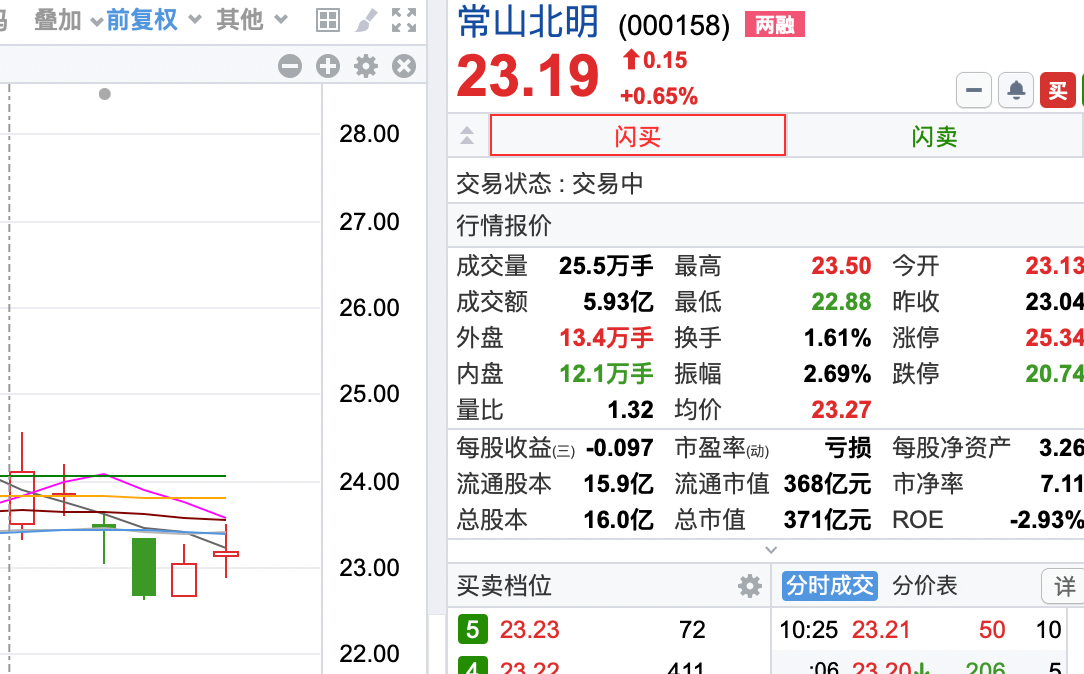1084x674 pixels.
Task: Click the large green candlestick on chart
Action: tap(144, 567)
